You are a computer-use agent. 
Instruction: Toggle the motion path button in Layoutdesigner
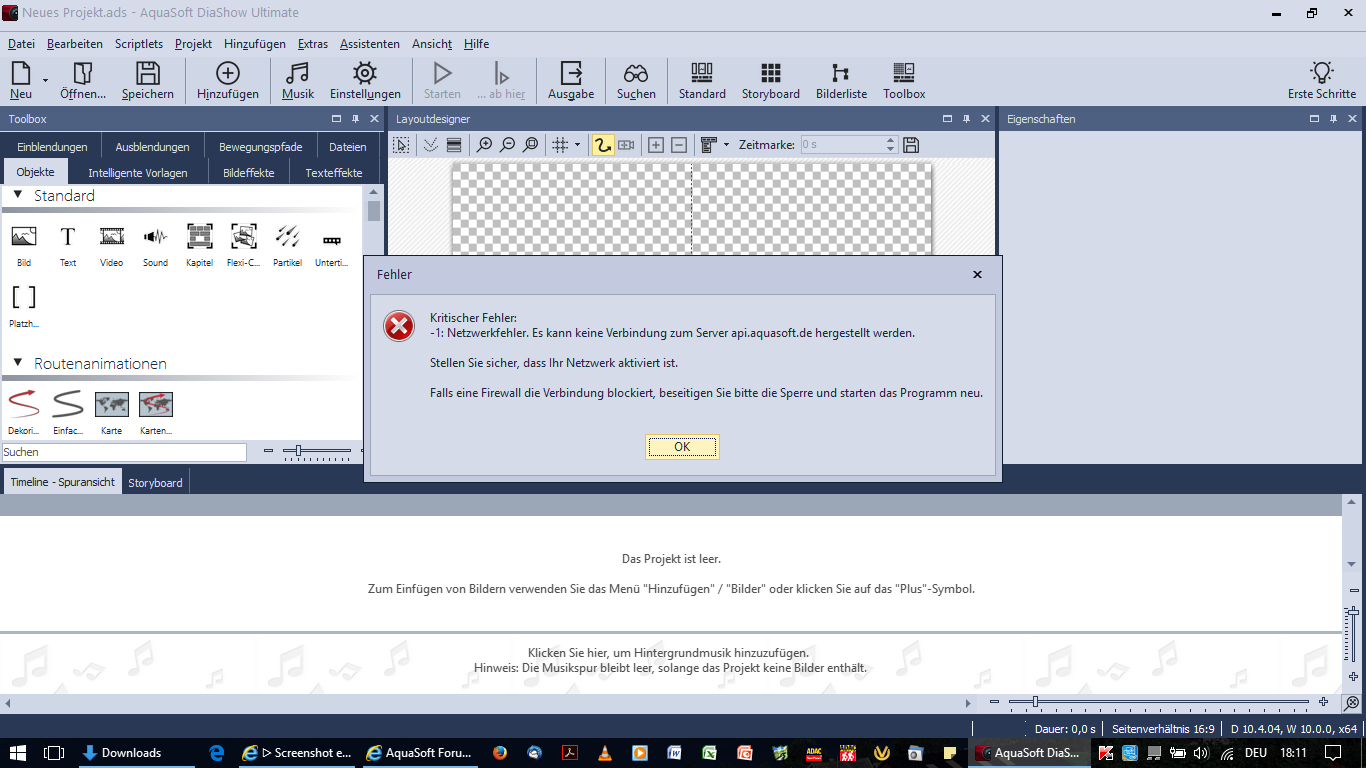(x=602, y=145)
